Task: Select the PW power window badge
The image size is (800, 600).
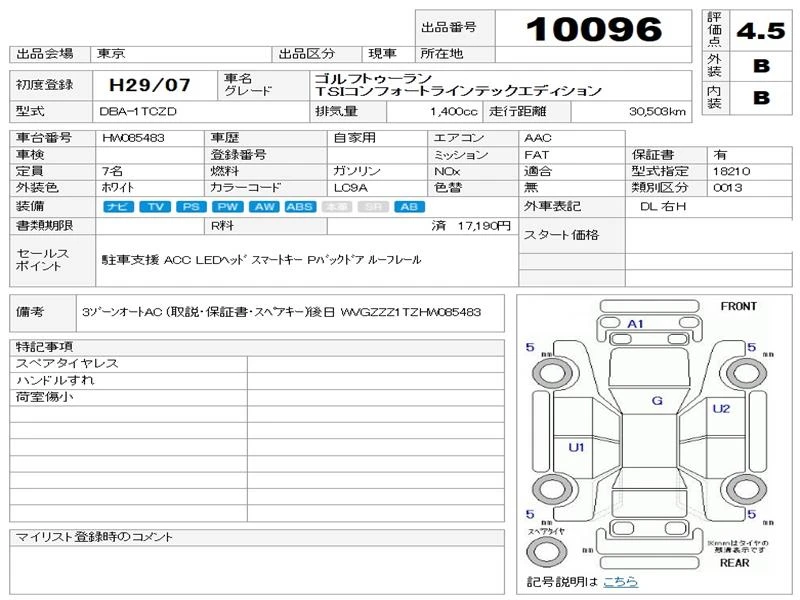Action: (x=228, y=207)
